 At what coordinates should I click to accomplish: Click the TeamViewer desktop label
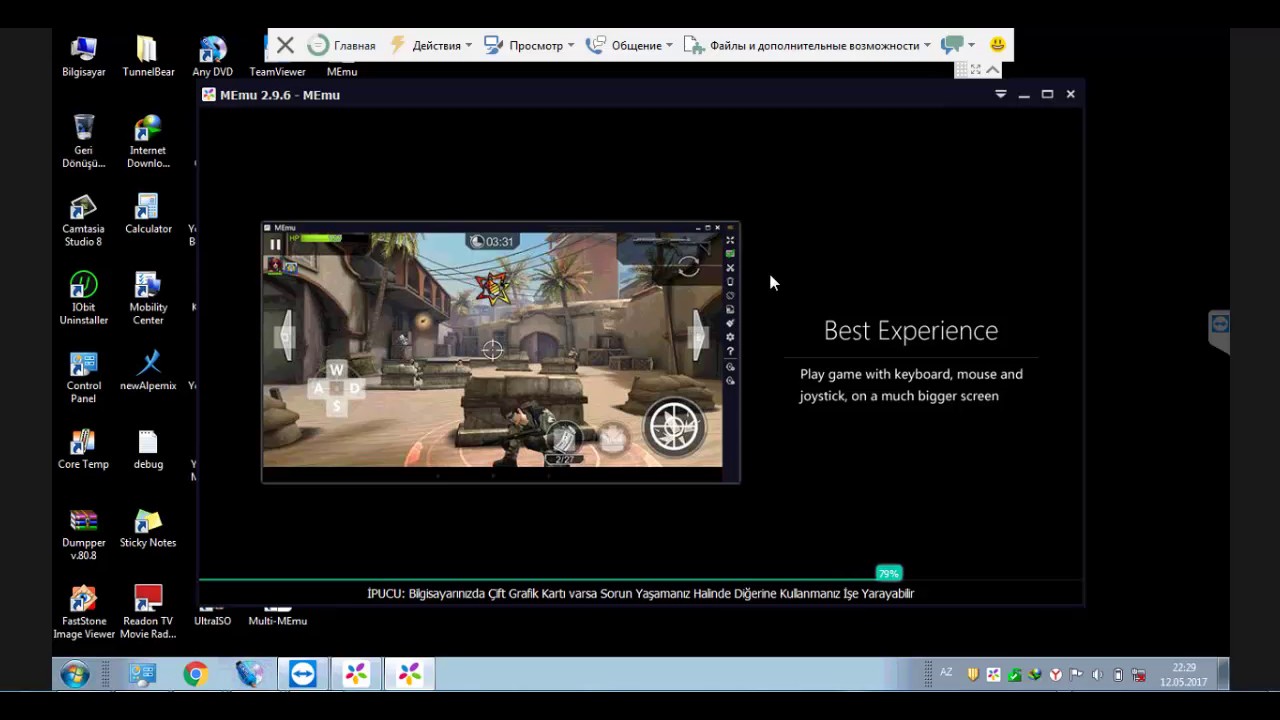277,72
